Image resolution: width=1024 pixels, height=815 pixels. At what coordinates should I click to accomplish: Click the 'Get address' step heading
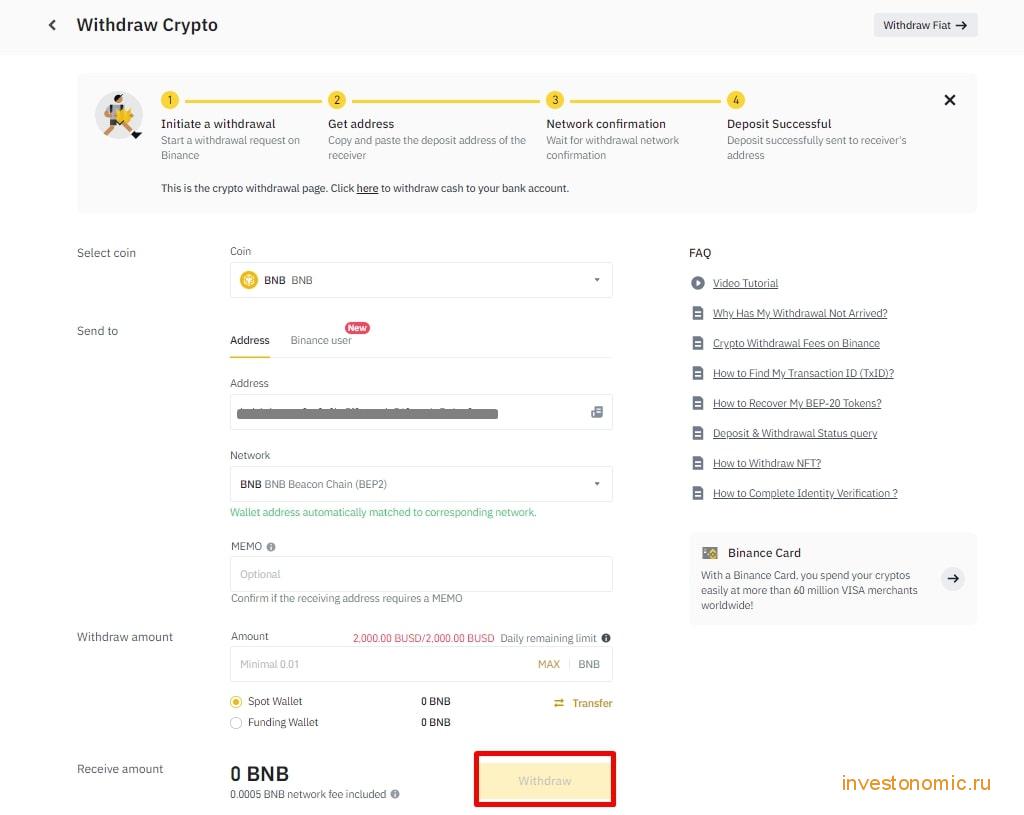361,124
